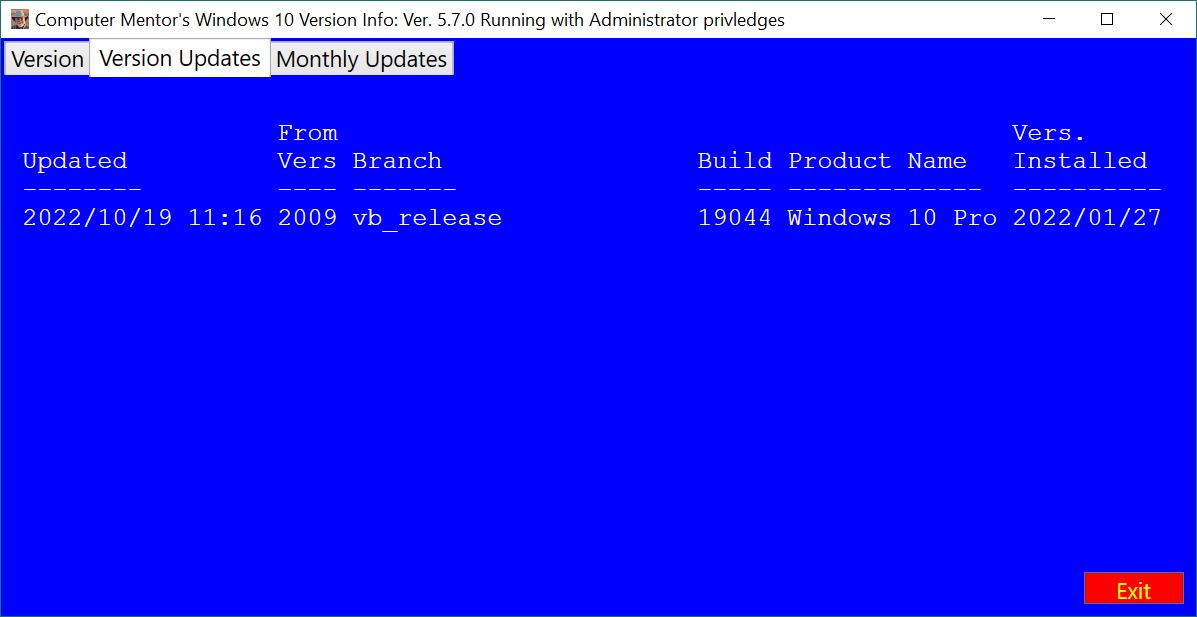Click product name Windows 10 Pro
The height and width of the screenshot is (617, 1197).
coord(892,218)
